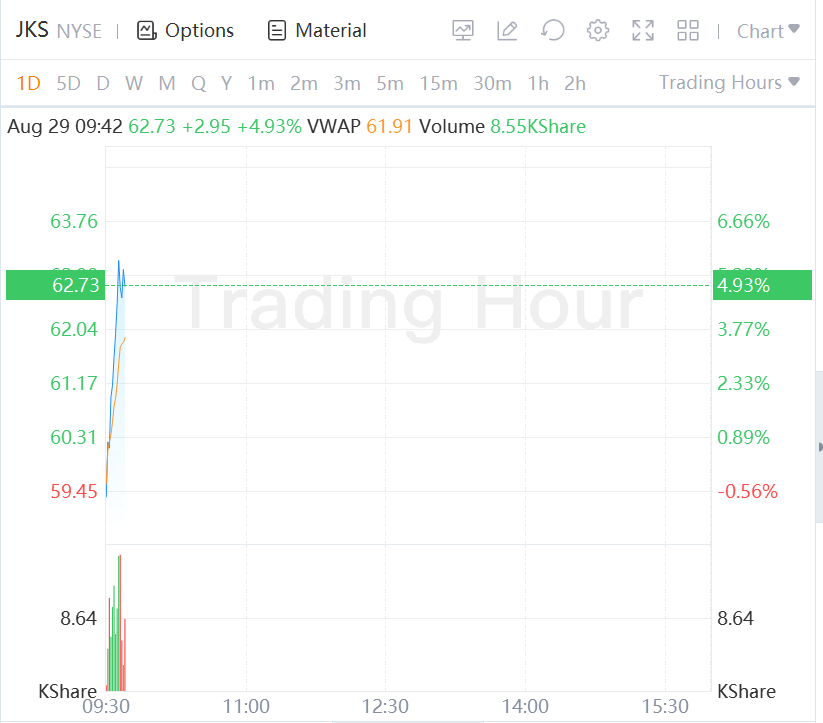The height and width of the screenshot is (723, 823).
Task: Pick the 2h interval
Action: pyautogui.click(x=575, y=83)
